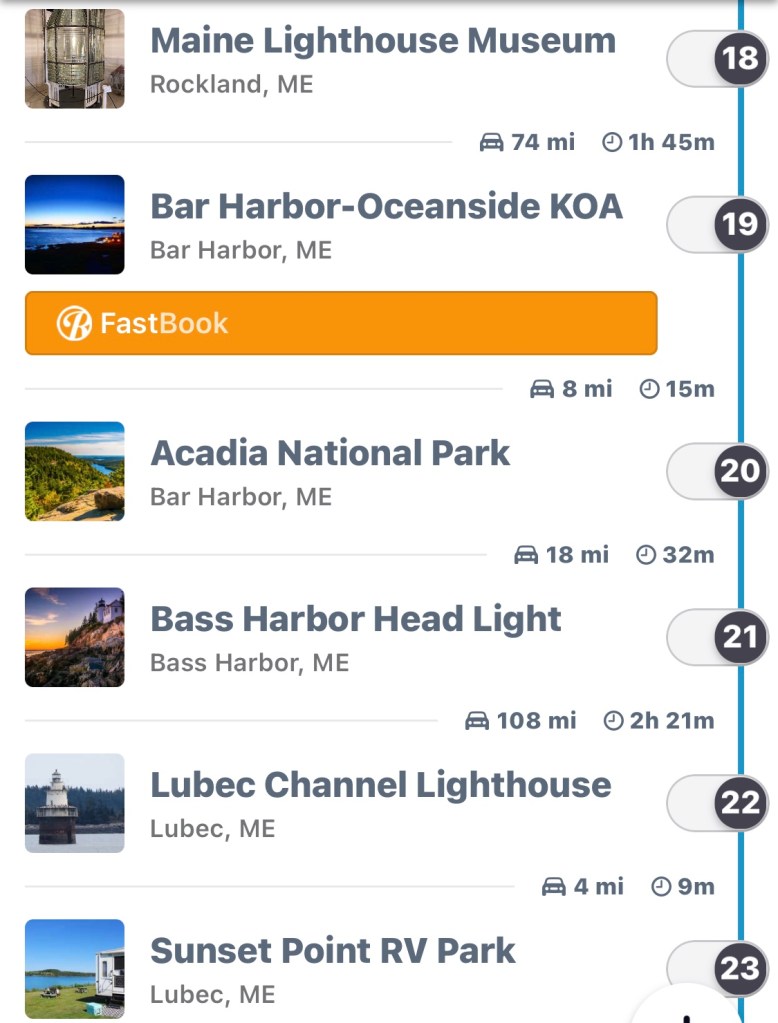Open Bass Harbor Head Light stop

click(x=355, y=619)
